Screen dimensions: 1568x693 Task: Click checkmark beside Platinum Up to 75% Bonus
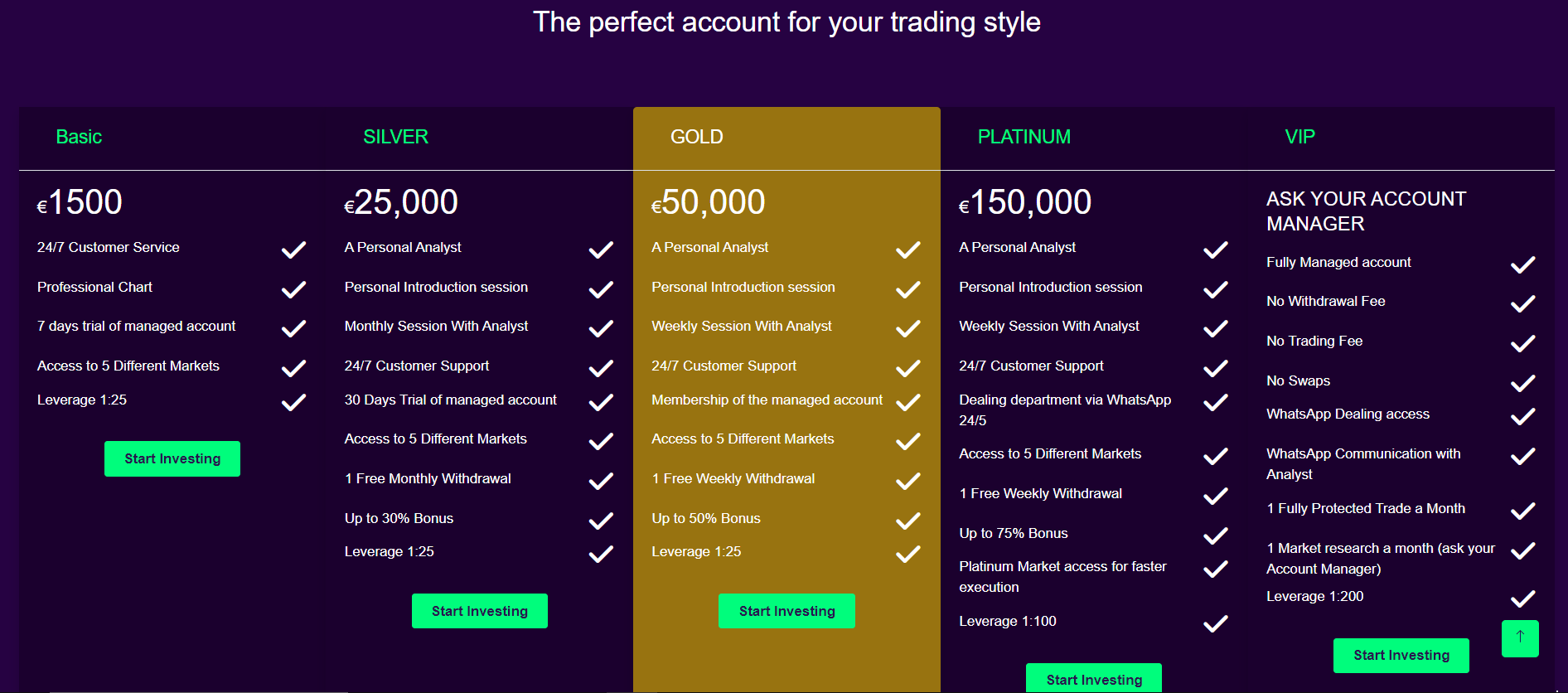click(x=1216, y=535)
